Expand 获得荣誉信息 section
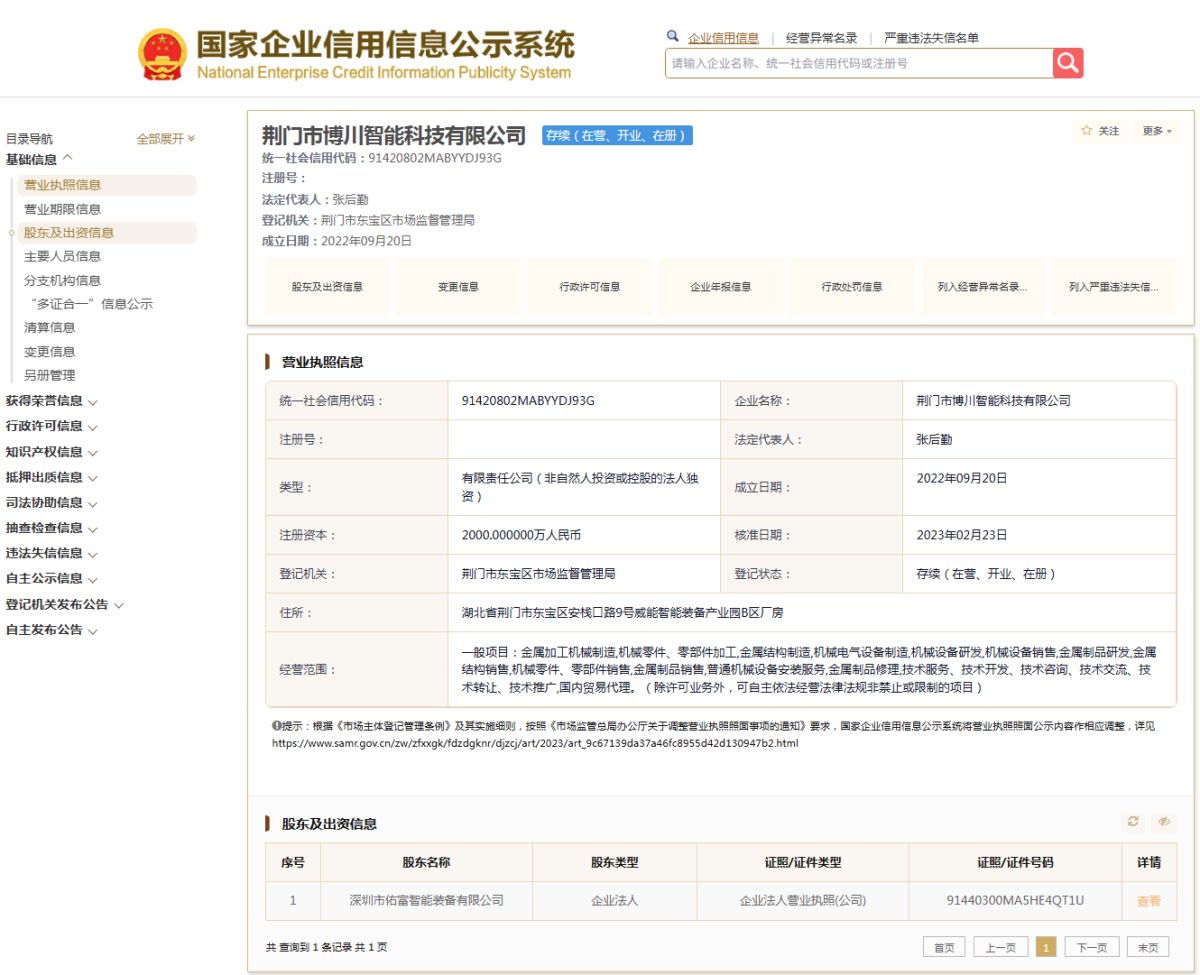The image size is (1200, 975). coord(52,401)
